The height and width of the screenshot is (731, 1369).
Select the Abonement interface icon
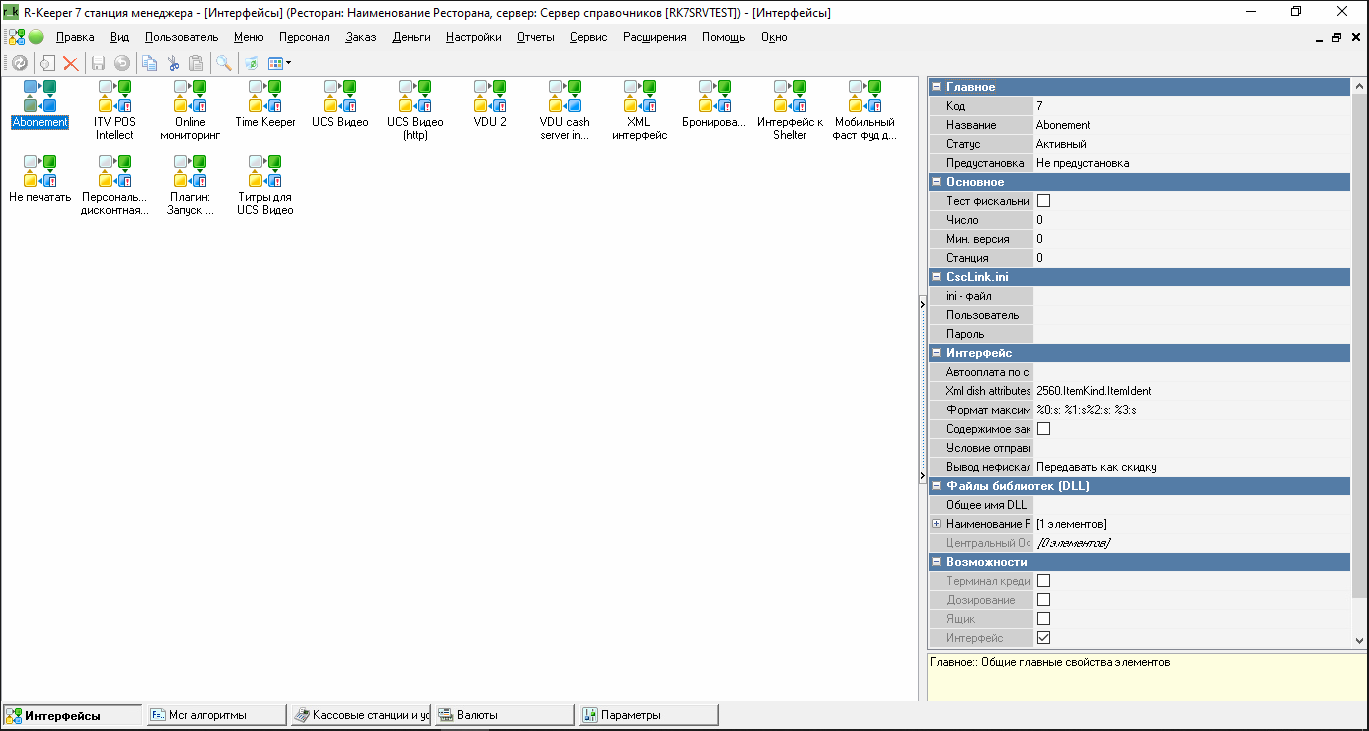[x=40, y=97]
